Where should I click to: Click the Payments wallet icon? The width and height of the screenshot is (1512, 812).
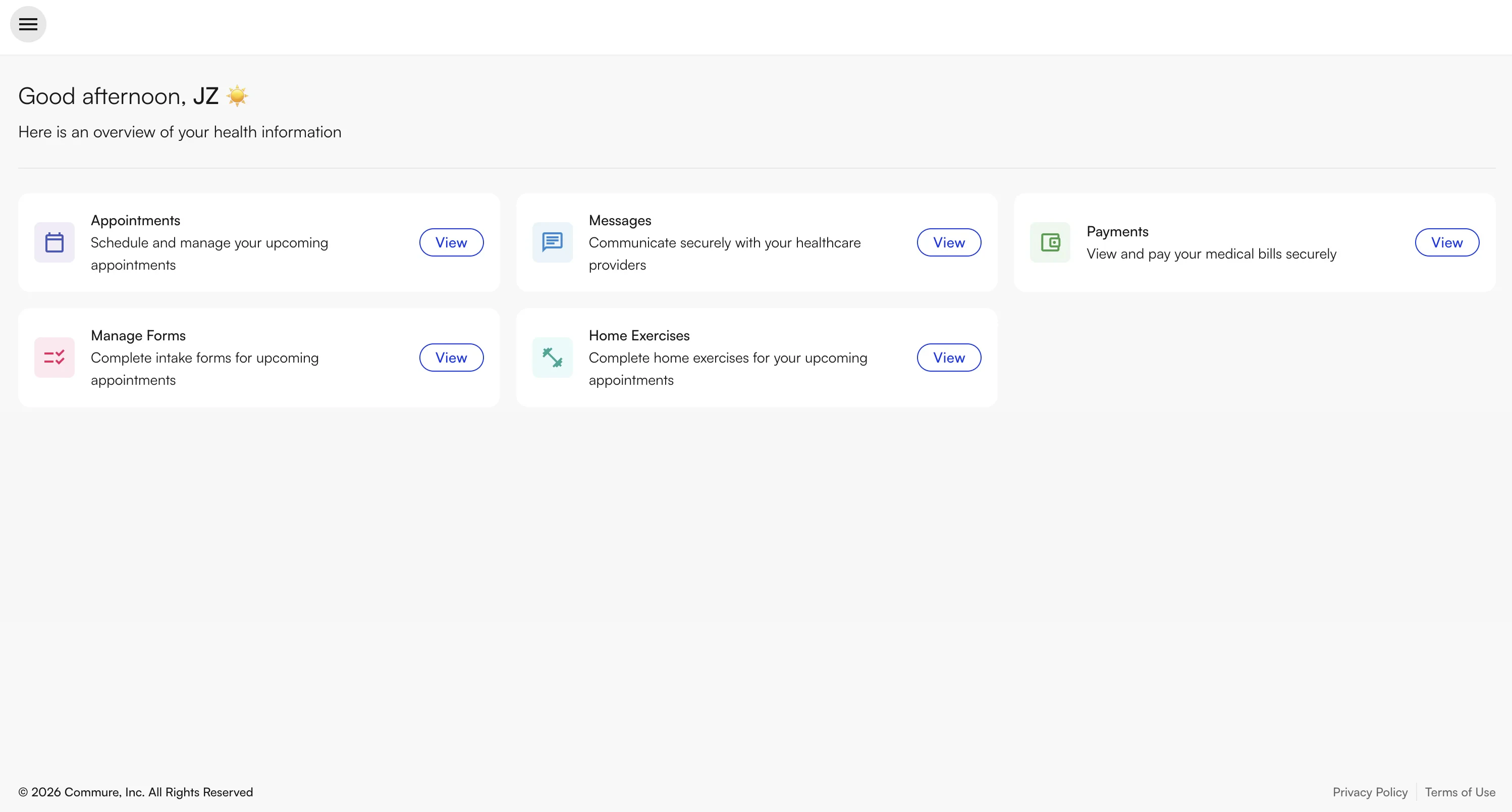click(1050, 242)
